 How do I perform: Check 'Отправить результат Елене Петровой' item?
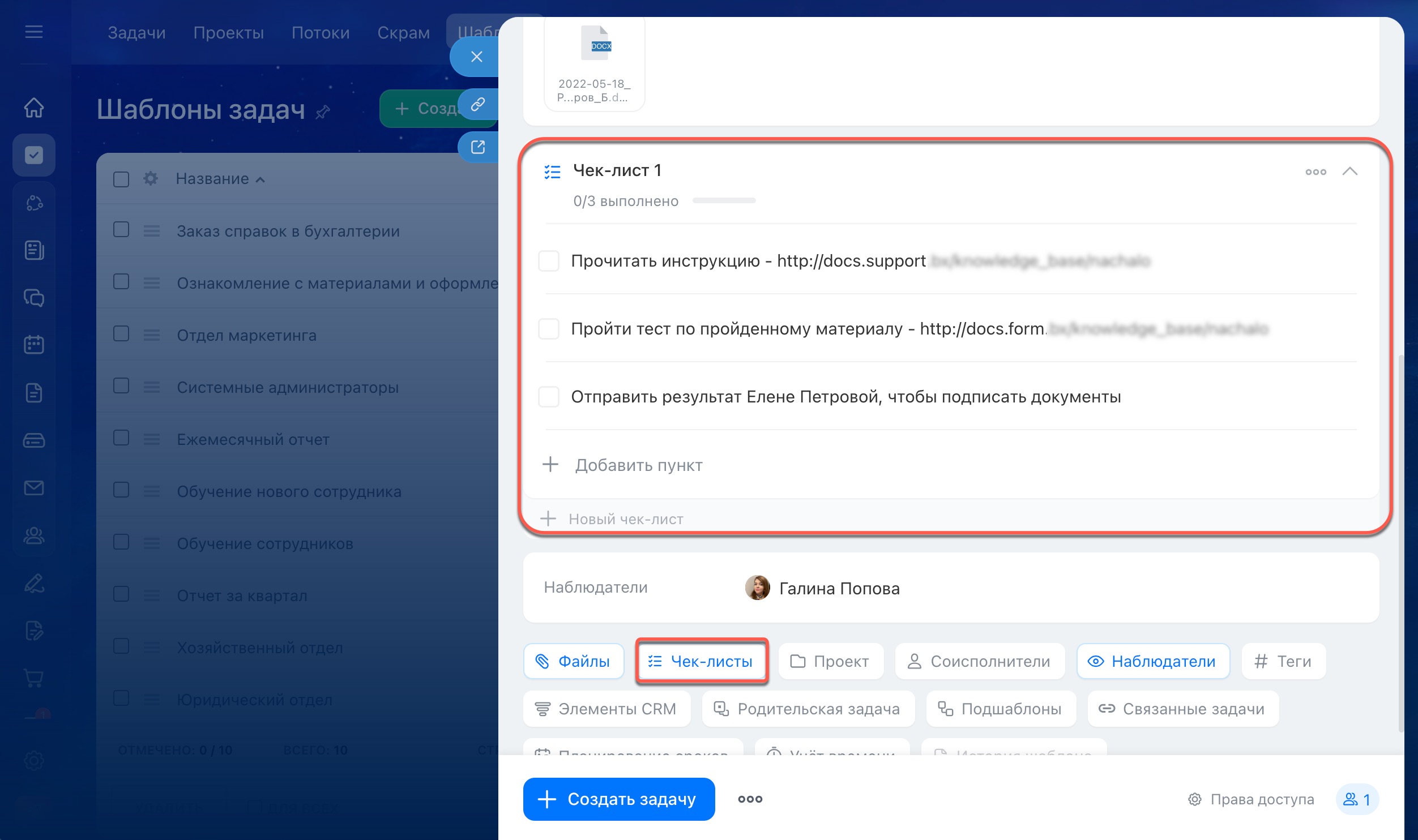coord(548,397)
